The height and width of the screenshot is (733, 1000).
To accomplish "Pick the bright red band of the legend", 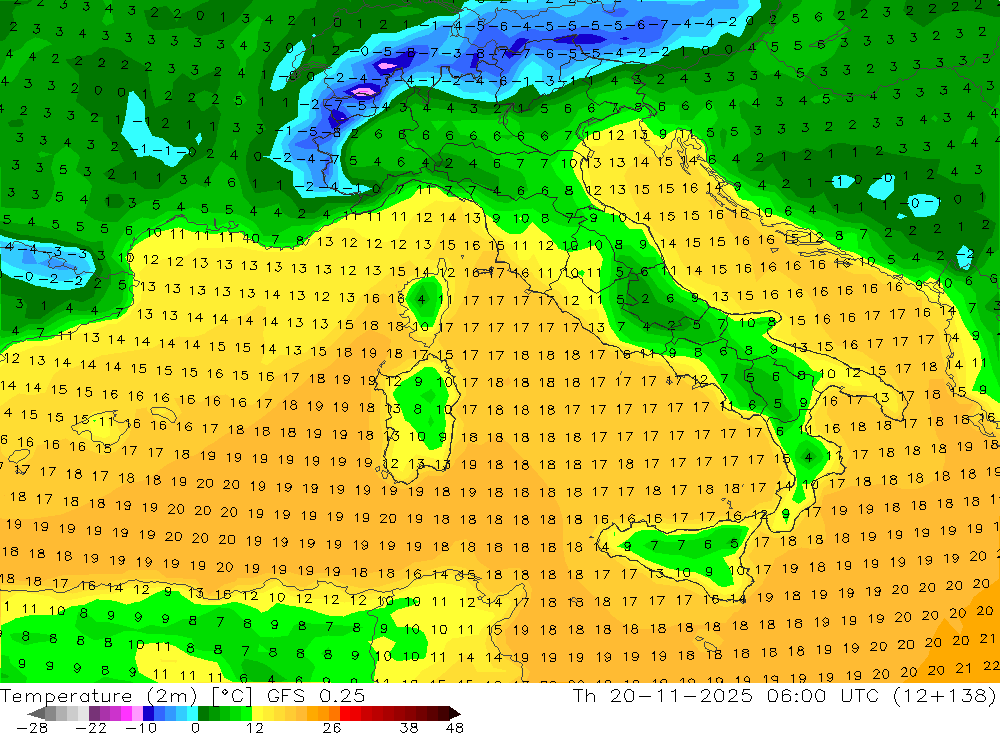I will click(x=350, y=713).
